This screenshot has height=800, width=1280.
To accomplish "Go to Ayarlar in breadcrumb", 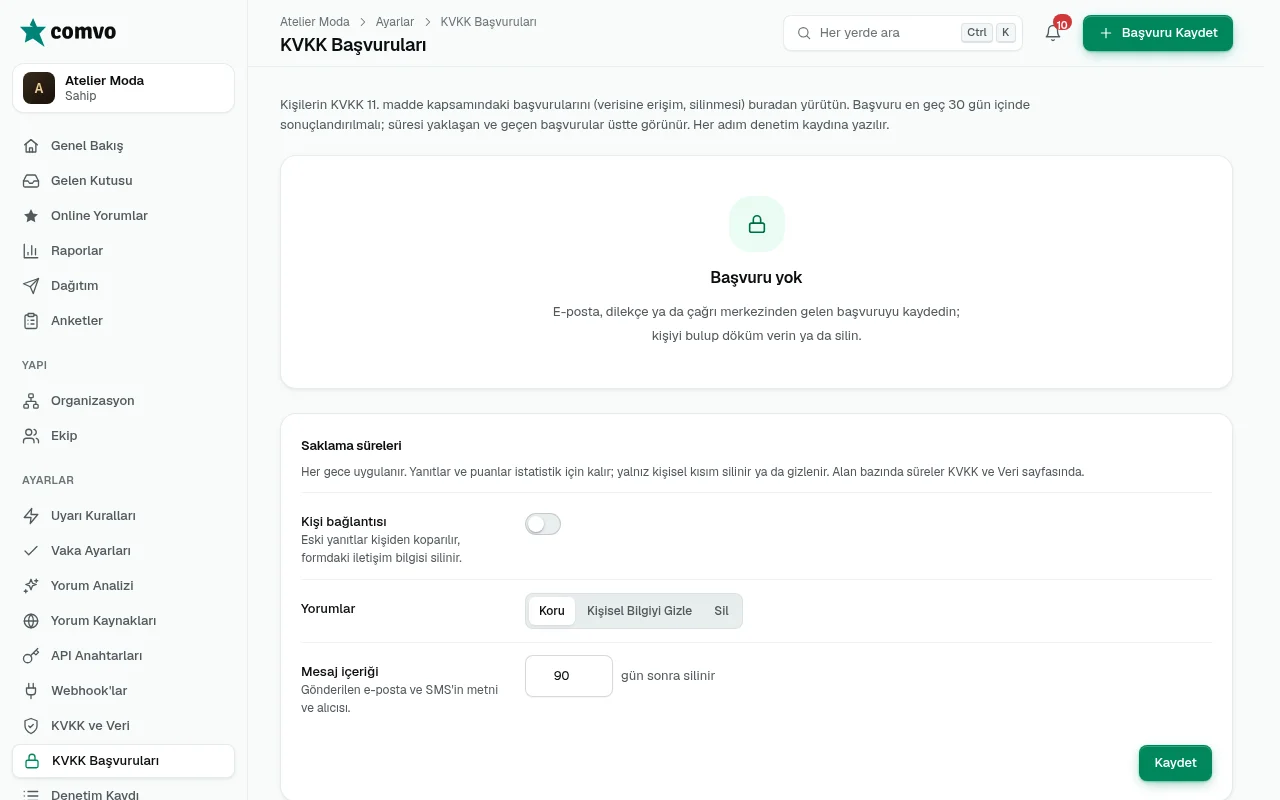I will 395,22.
